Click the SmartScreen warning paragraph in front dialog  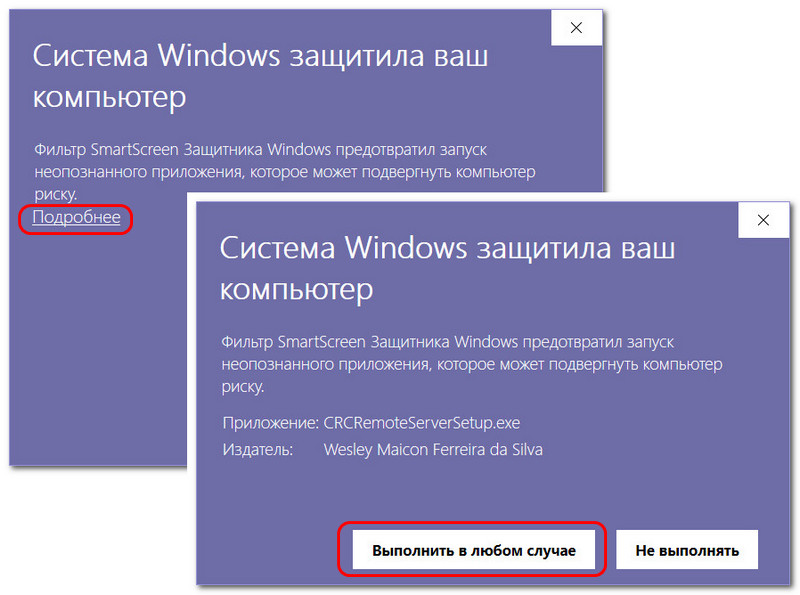point(472,364)
